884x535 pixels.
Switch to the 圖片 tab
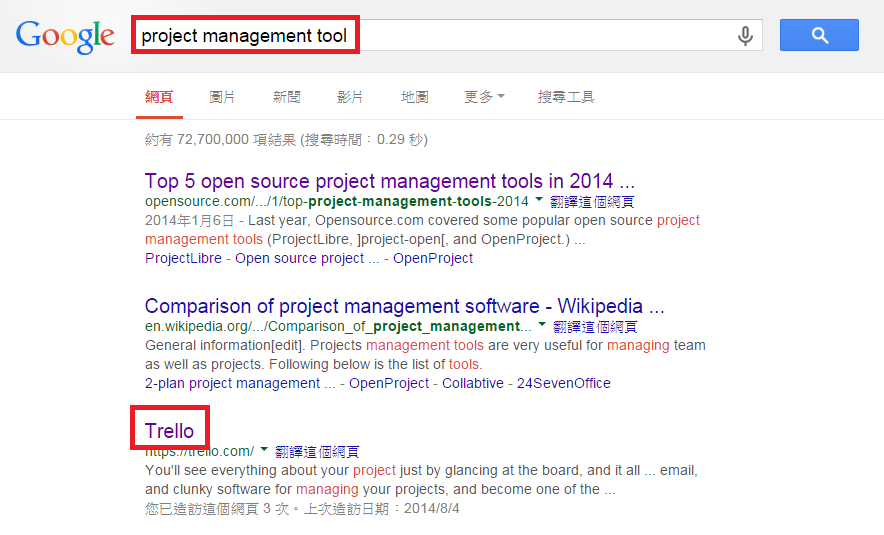222,97
